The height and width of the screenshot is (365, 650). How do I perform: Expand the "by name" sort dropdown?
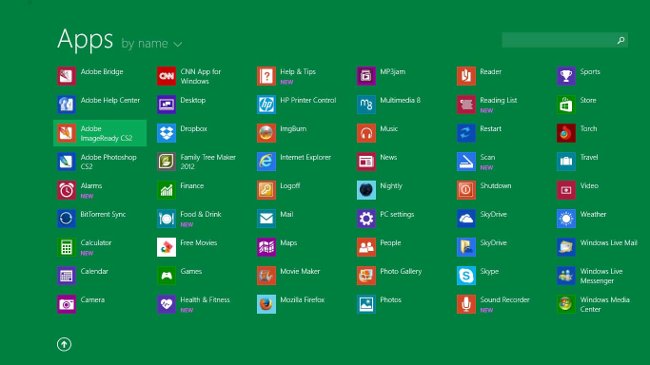[x=152, y=44]
